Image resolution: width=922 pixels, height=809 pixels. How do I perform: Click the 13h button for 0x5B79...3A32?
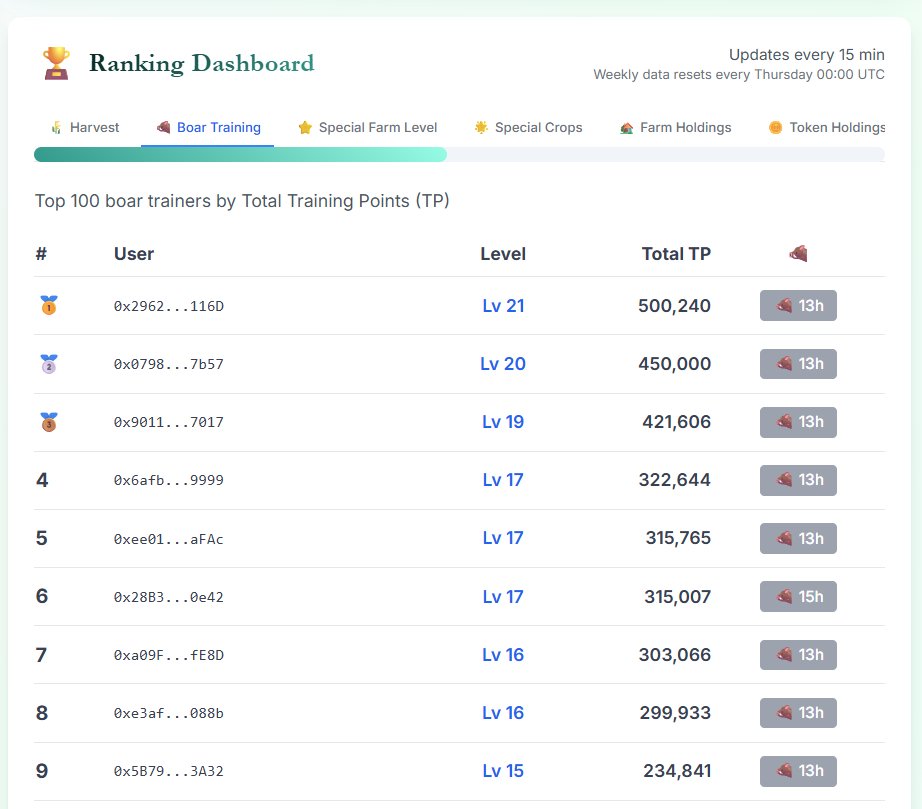[798, 771]
